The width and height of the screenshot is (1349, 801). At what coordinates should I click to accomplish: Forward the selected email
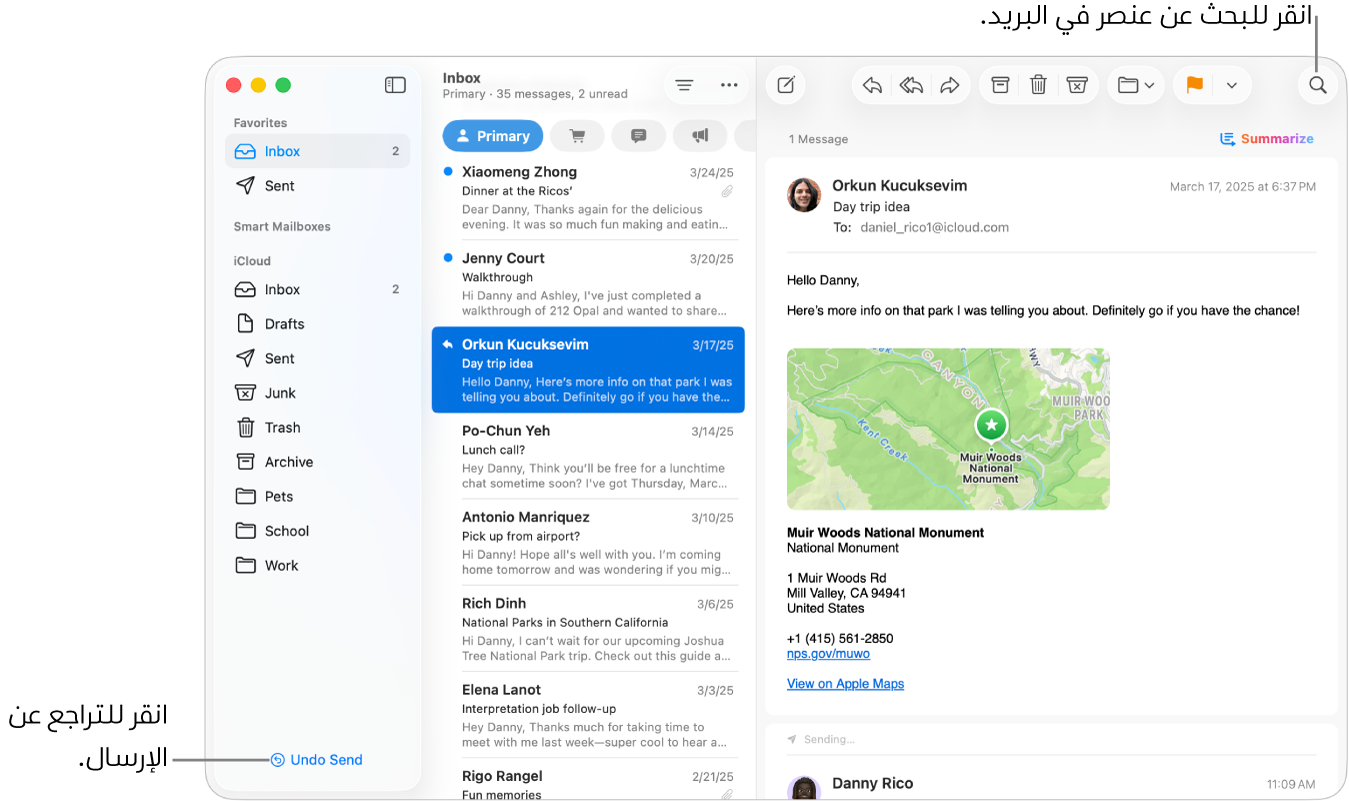click(950, 86)
